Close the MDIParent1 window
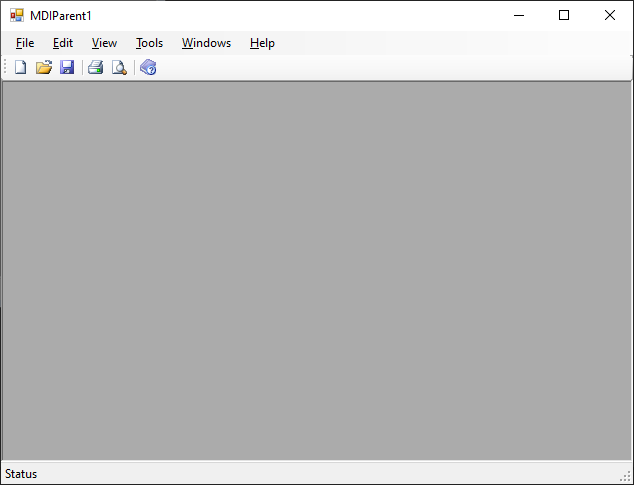This screenshot has height=485, width=634. tap(610, 15)
